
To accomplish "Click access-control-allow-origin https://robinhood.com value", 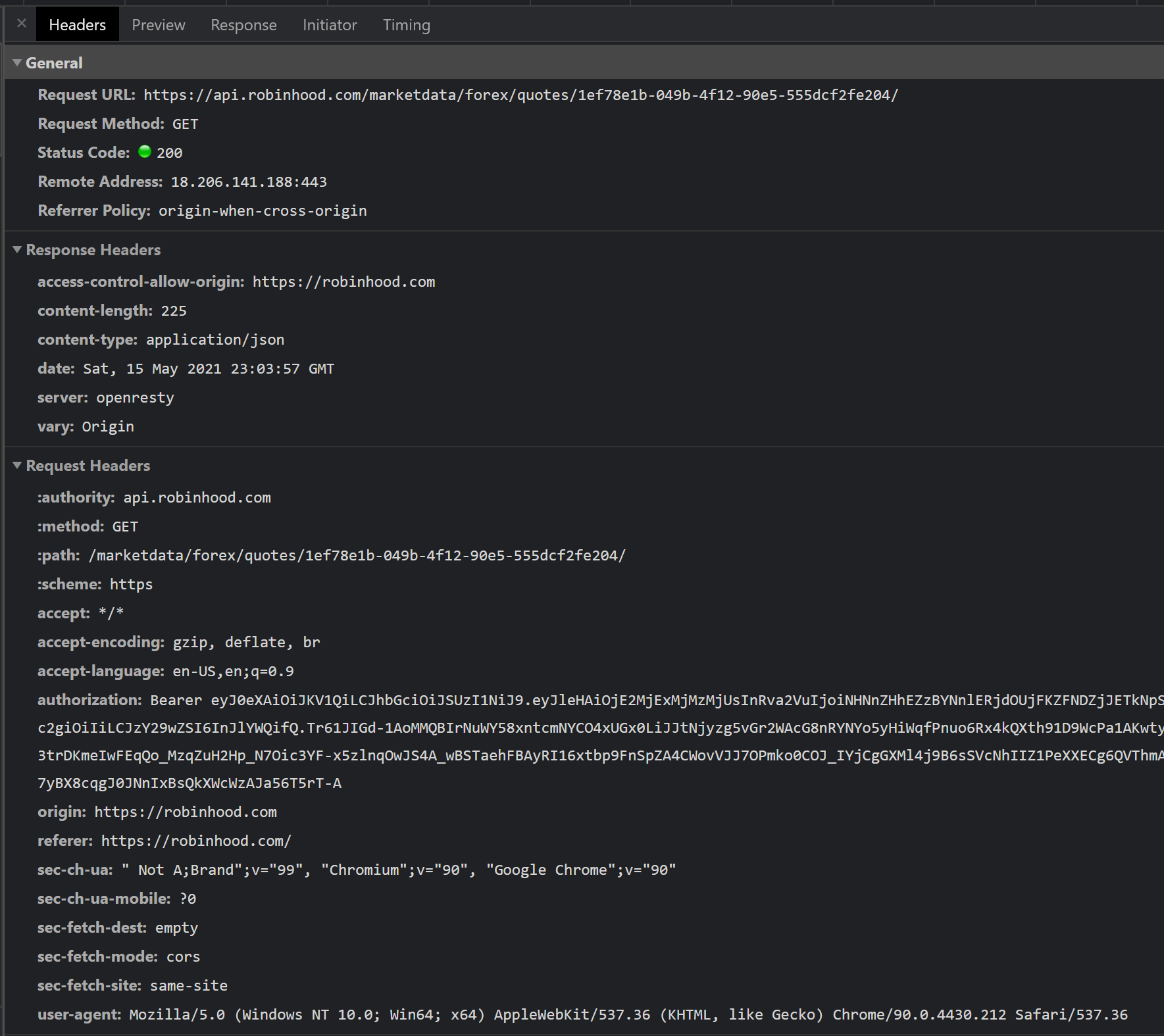I will click(x=343, y=282).
